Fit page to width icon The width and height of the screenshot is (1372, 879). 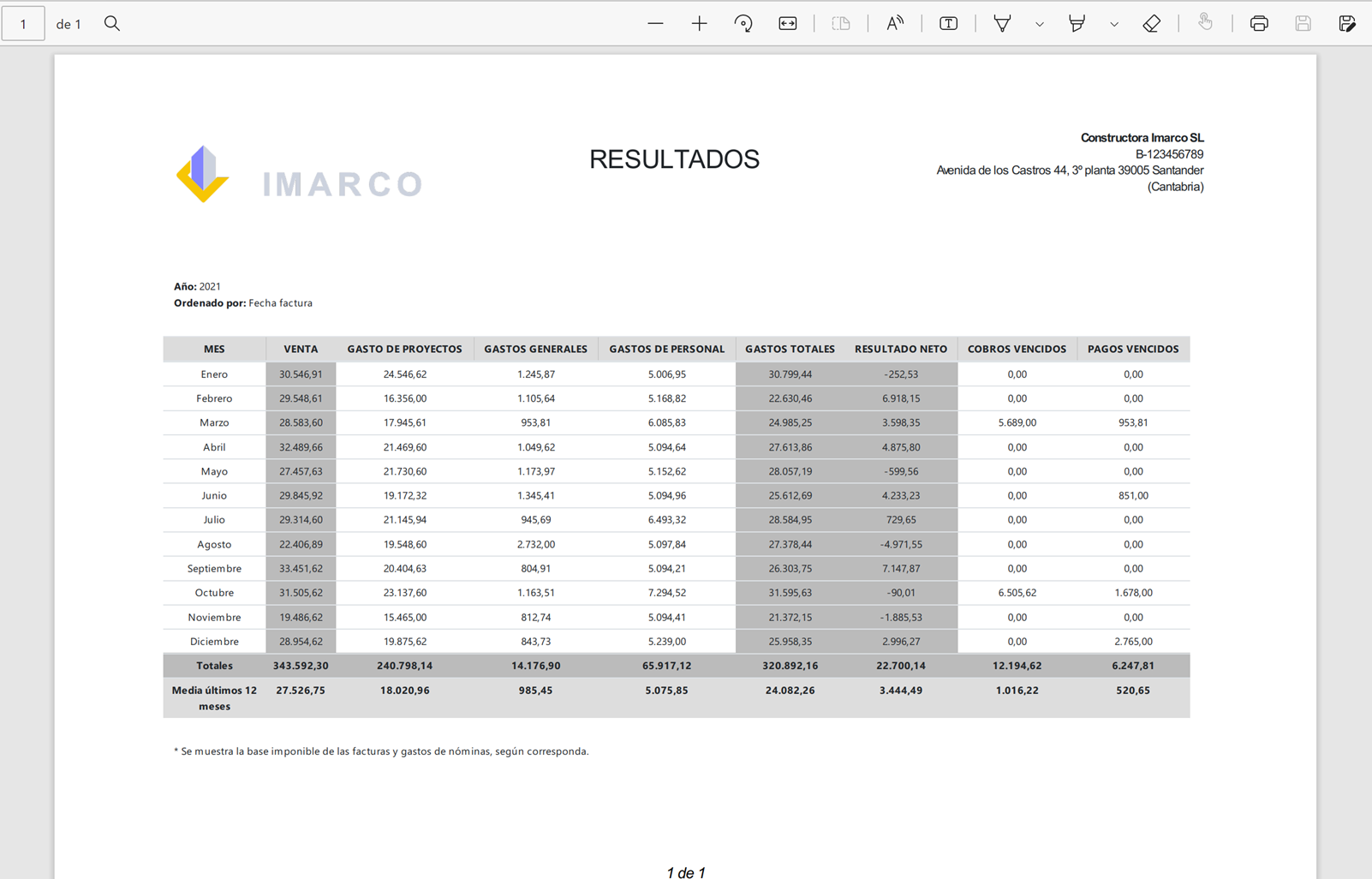788,23
